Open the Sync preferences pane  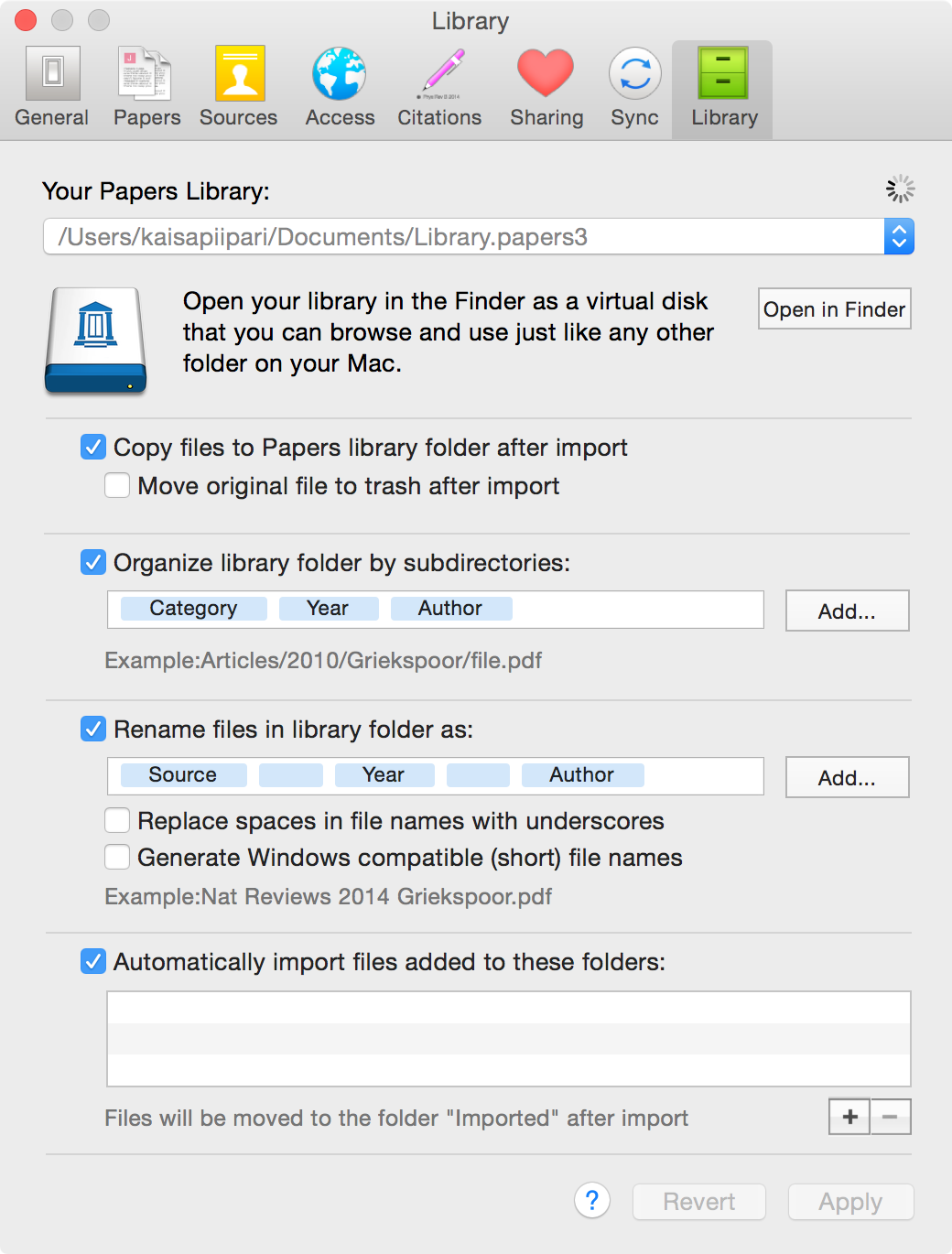[634, 88]
